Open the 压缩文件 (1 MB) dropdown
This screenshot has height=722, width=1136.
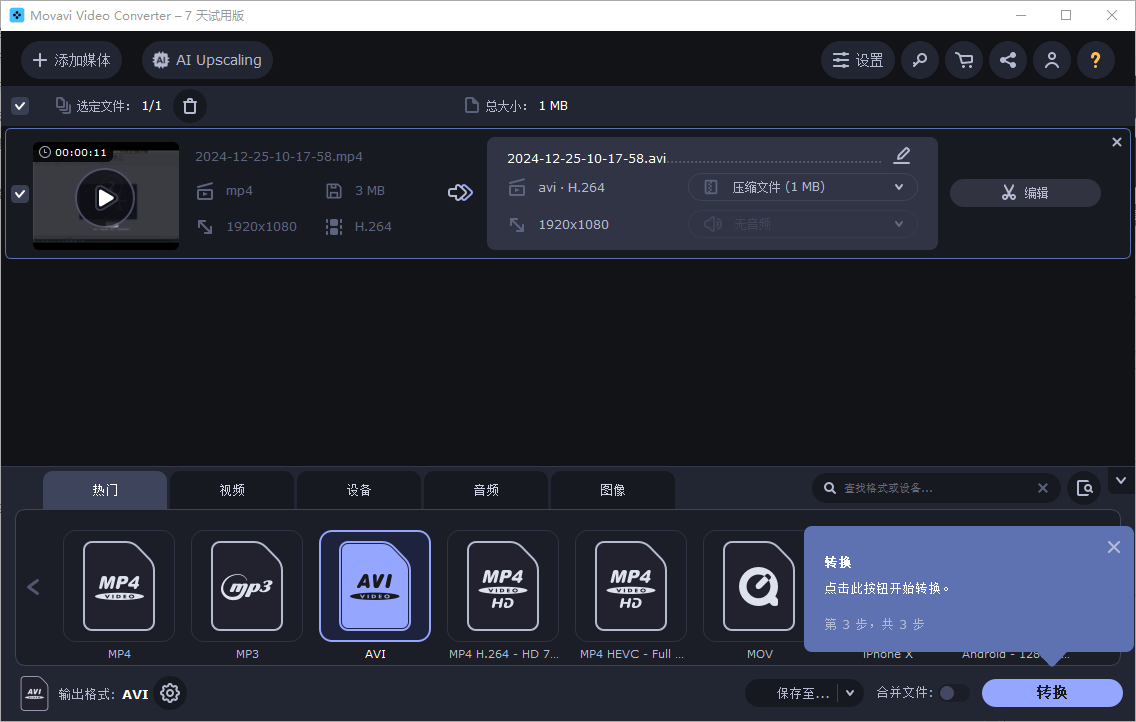coord(802,187)
